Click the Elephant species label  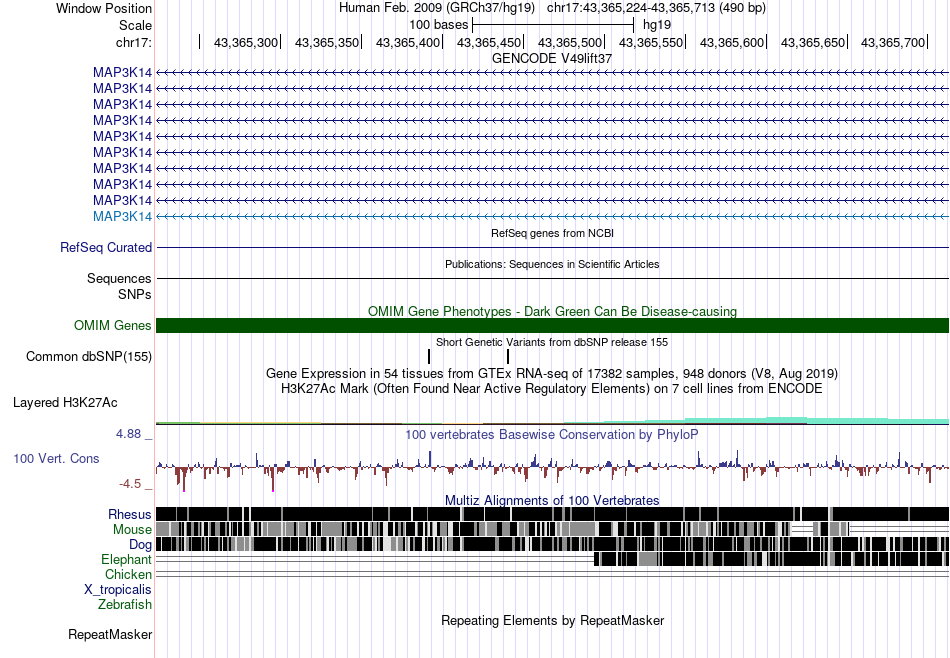[126, 559]
